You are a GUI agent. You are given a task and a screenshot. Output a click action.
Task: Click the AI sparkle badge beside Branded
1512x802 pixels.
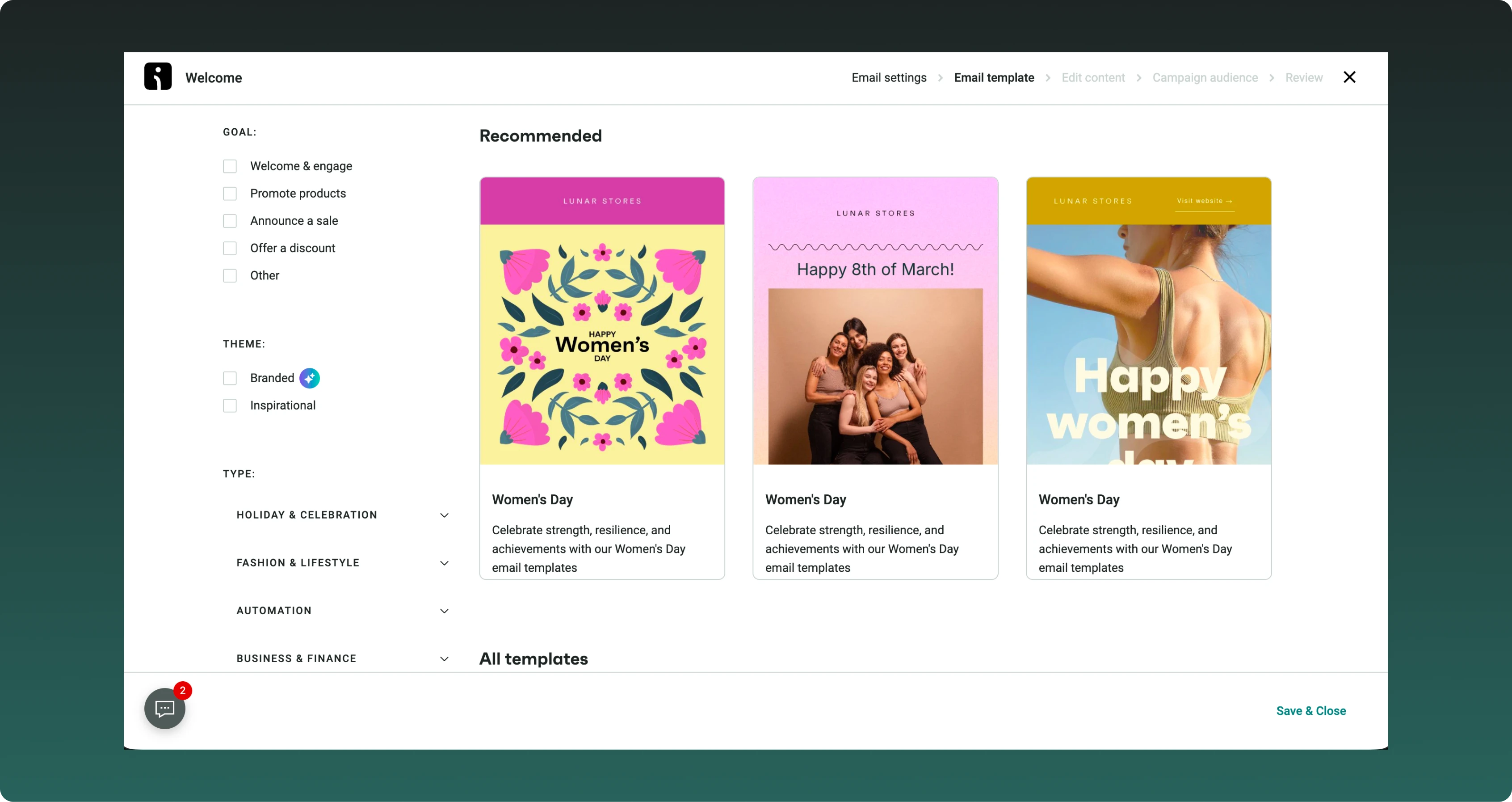tap(309, 378)
